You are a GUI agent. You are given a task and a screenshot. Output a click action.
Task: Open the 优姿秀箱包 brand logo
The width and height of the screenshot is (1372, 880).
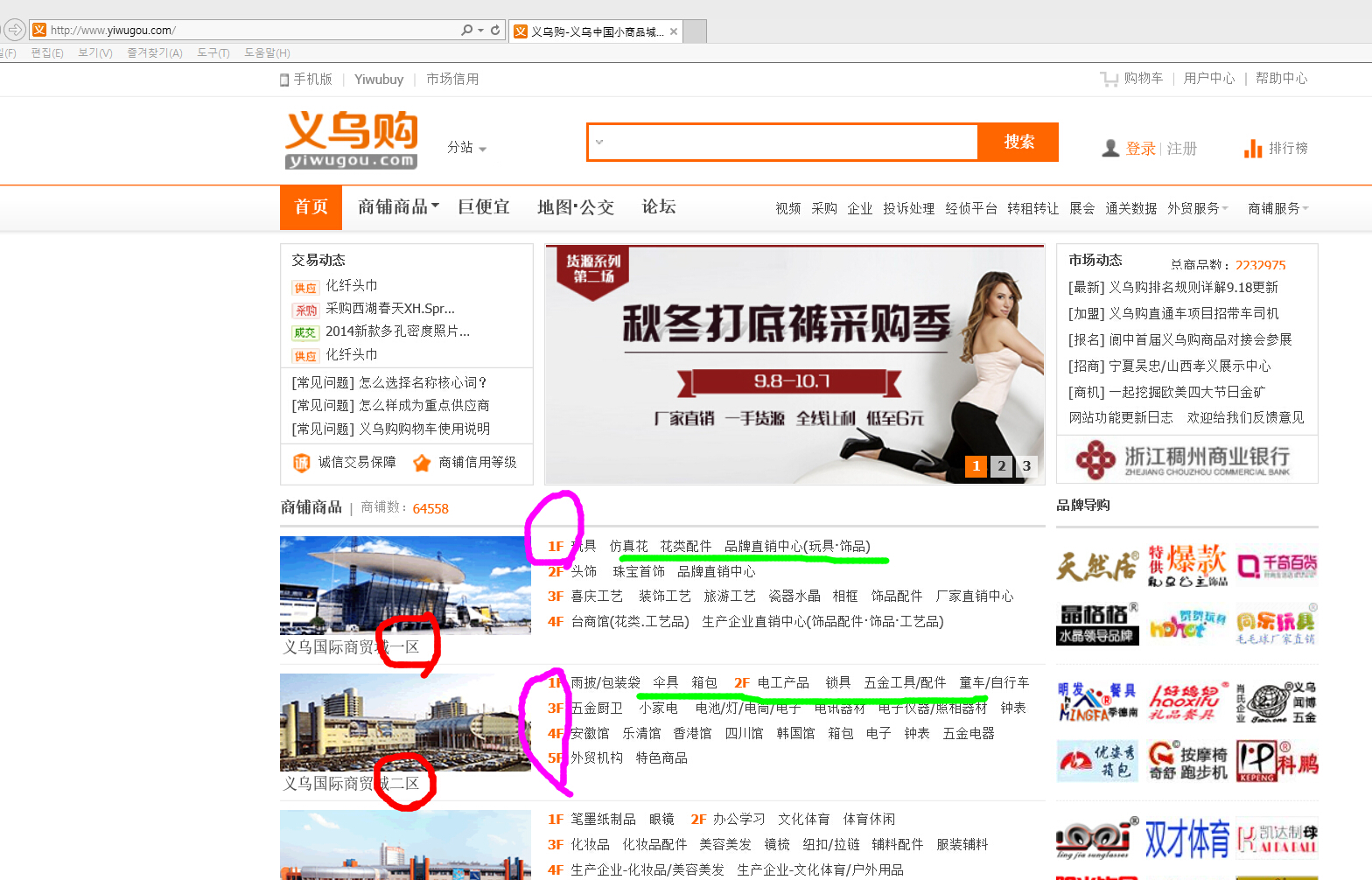click(1097, 760)
